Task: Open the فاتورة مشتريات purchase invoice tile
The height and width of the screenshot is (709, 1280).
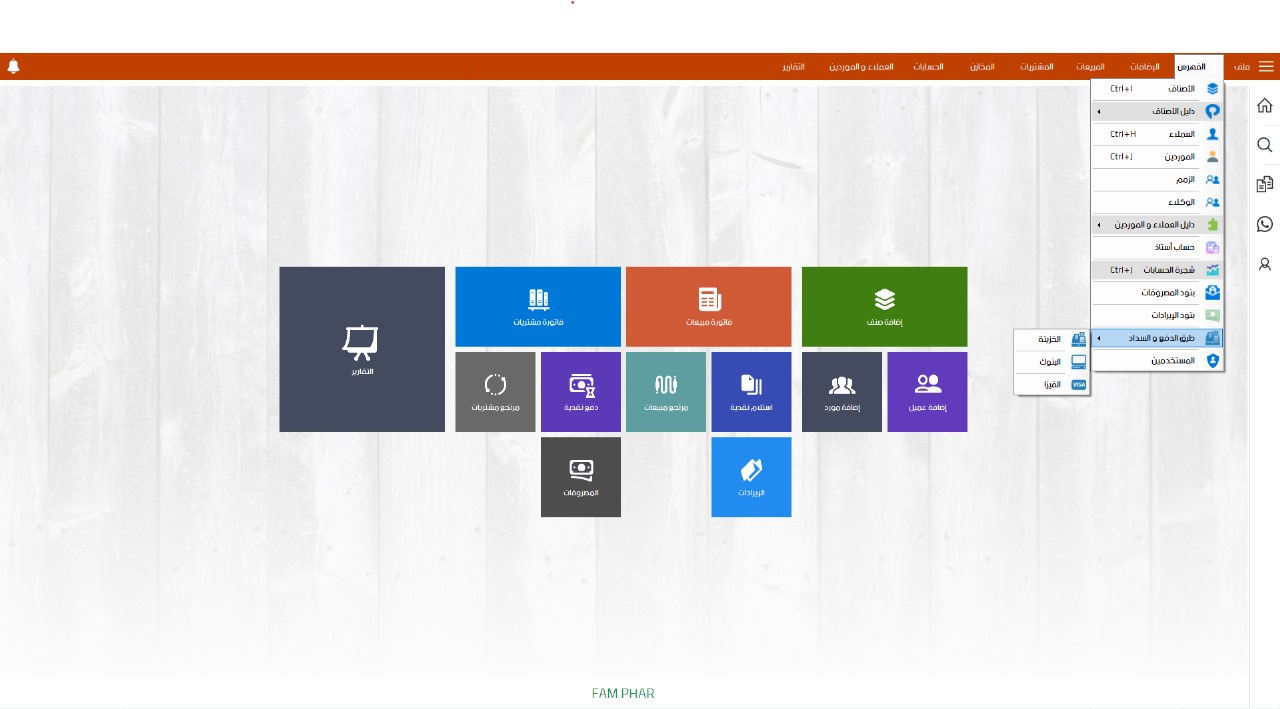Action: click(x=538, y=306)
